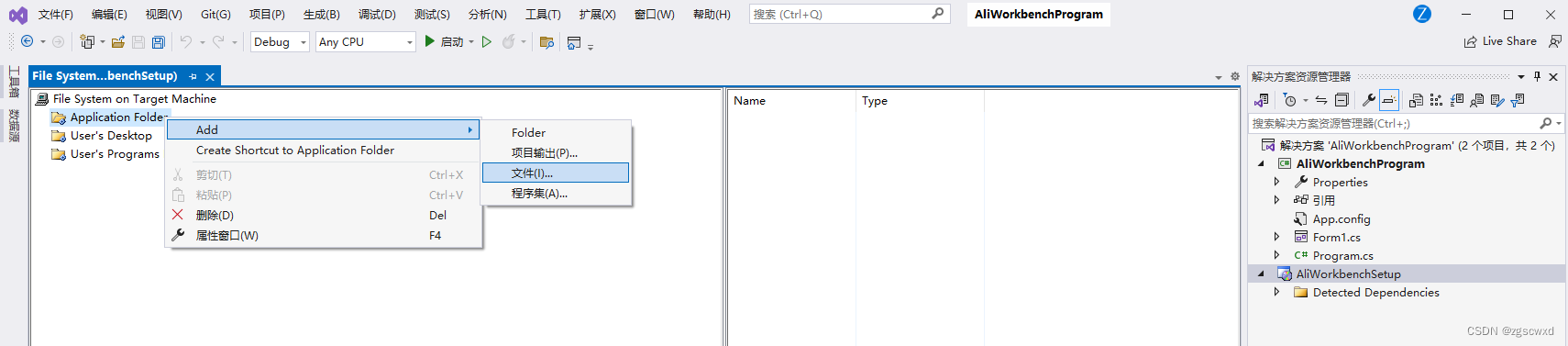Viewport: 1568px width, 346px height.
Task: Click the Save All toolbar icon
Action: tap(158, 41)
